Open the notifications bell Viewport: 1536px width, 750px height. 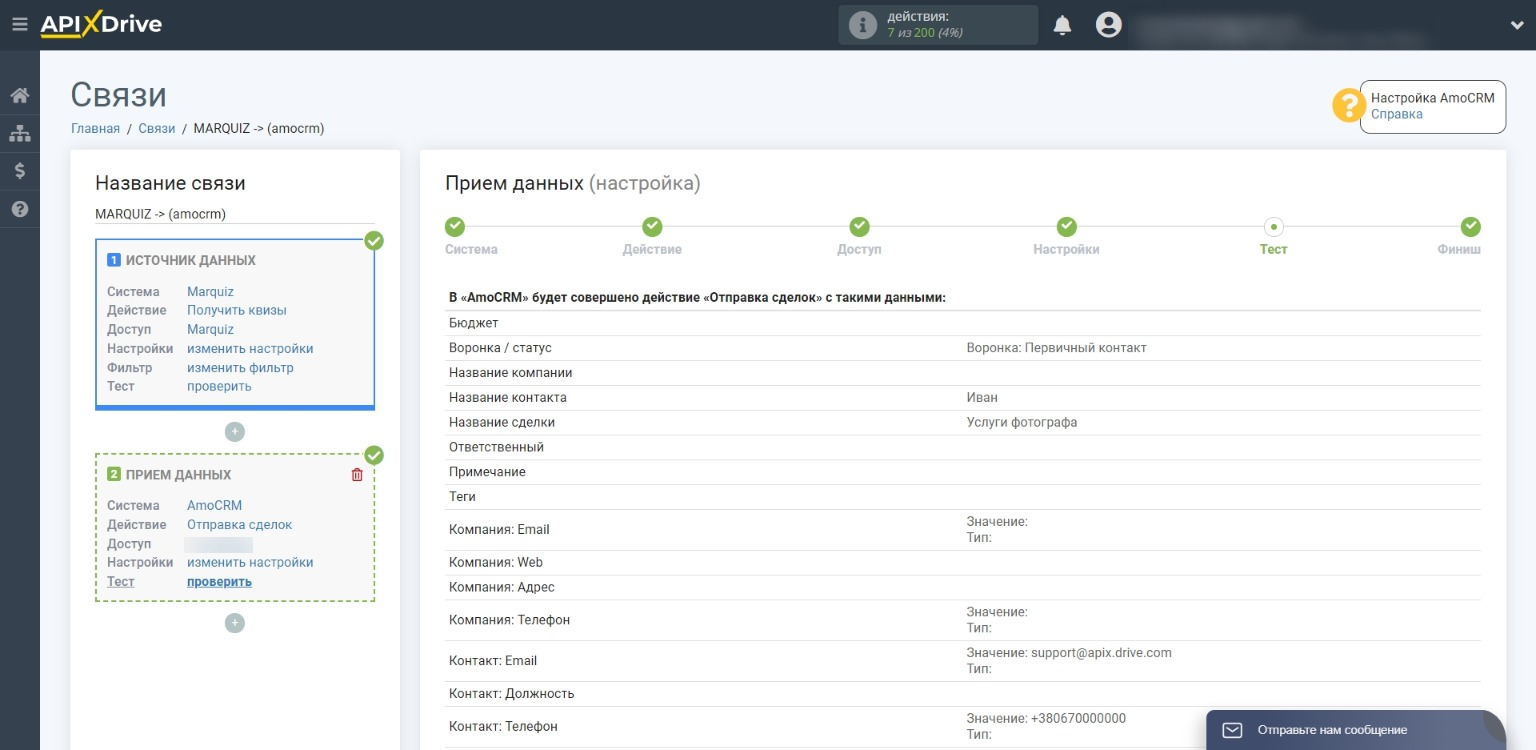point(1062,25)
